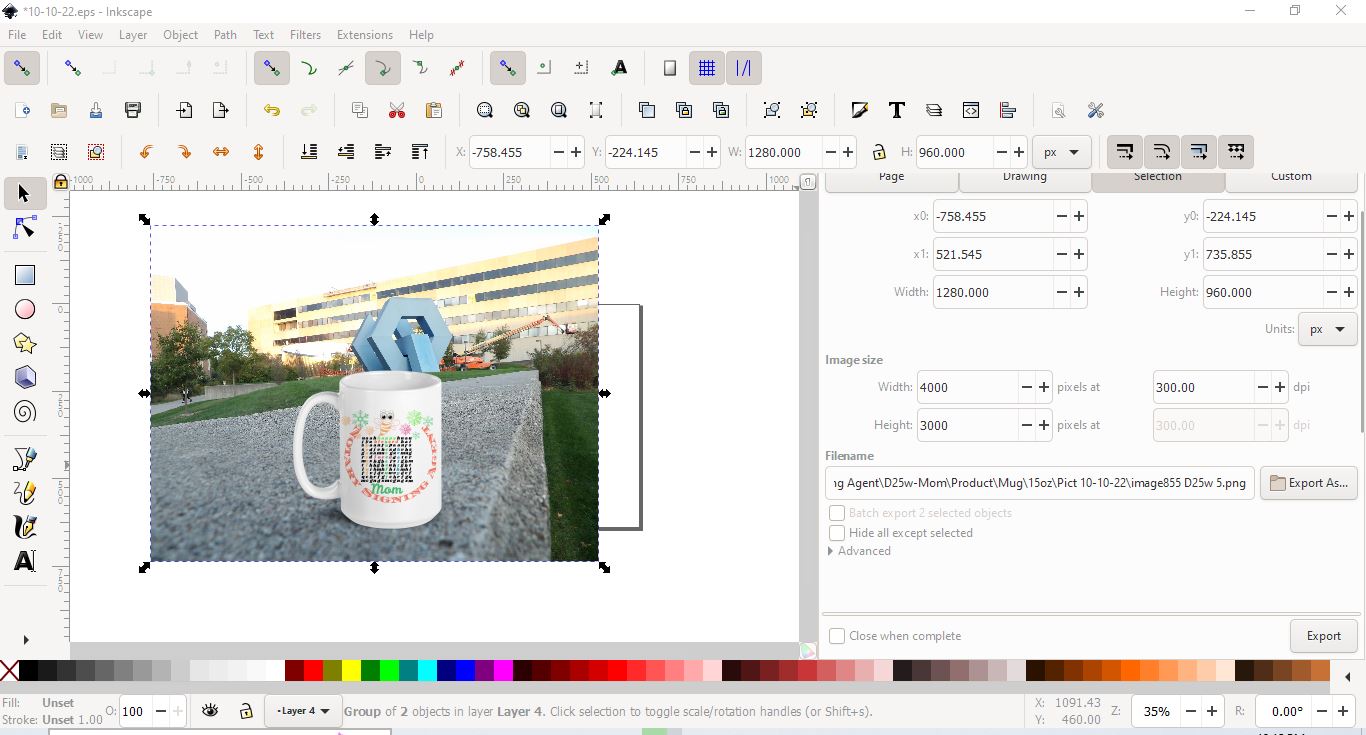Viewport: 1366px width, 735px height.
Task: Expand hidden toolbox tools arrow
Action: point(25,640)
